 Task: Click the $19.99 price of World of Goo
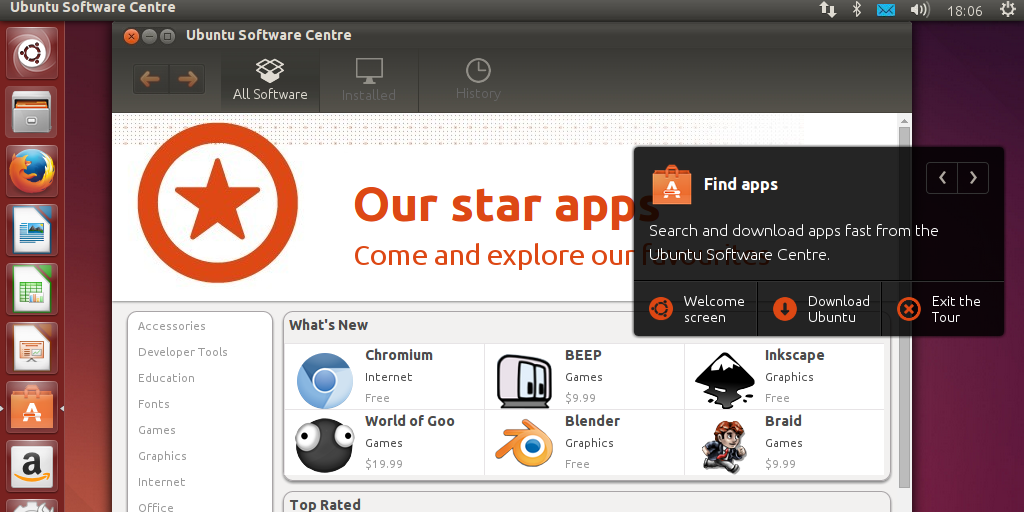coord(384,464)
